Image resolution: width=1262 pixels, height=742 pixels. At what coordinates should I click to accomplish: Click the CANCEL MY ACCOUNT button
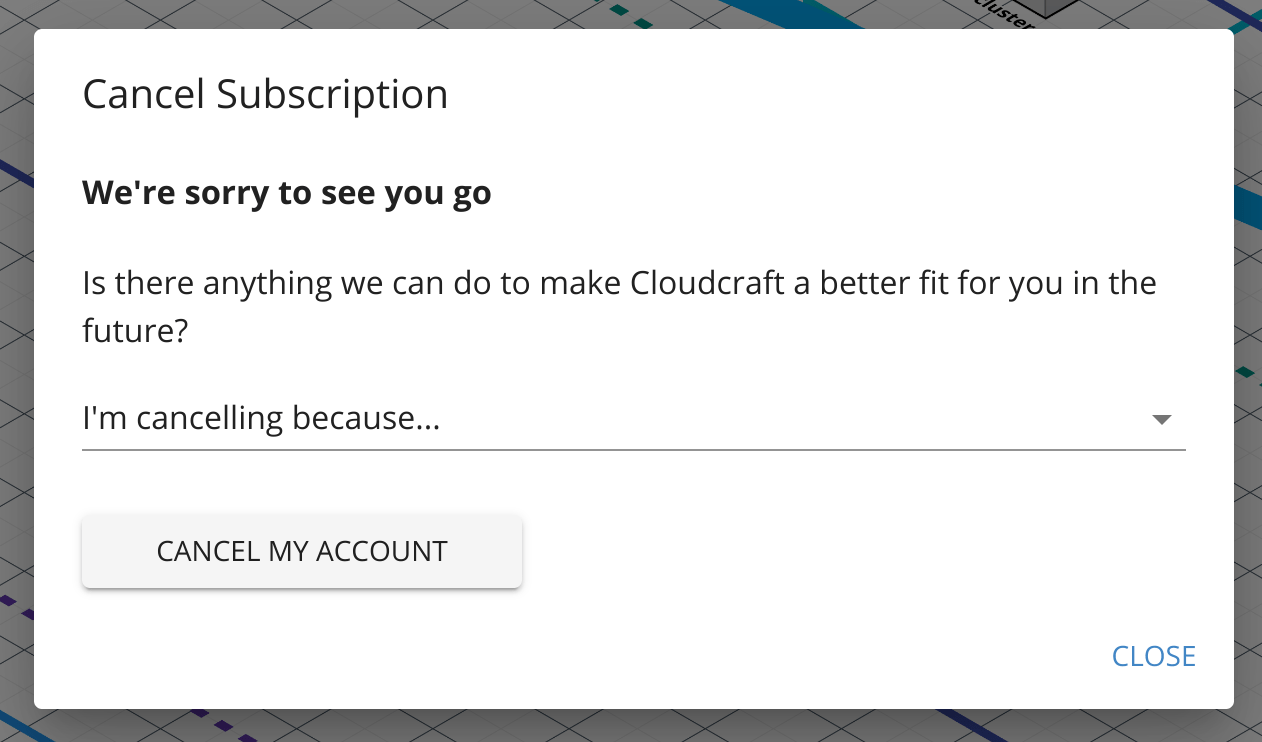[302, 551]
